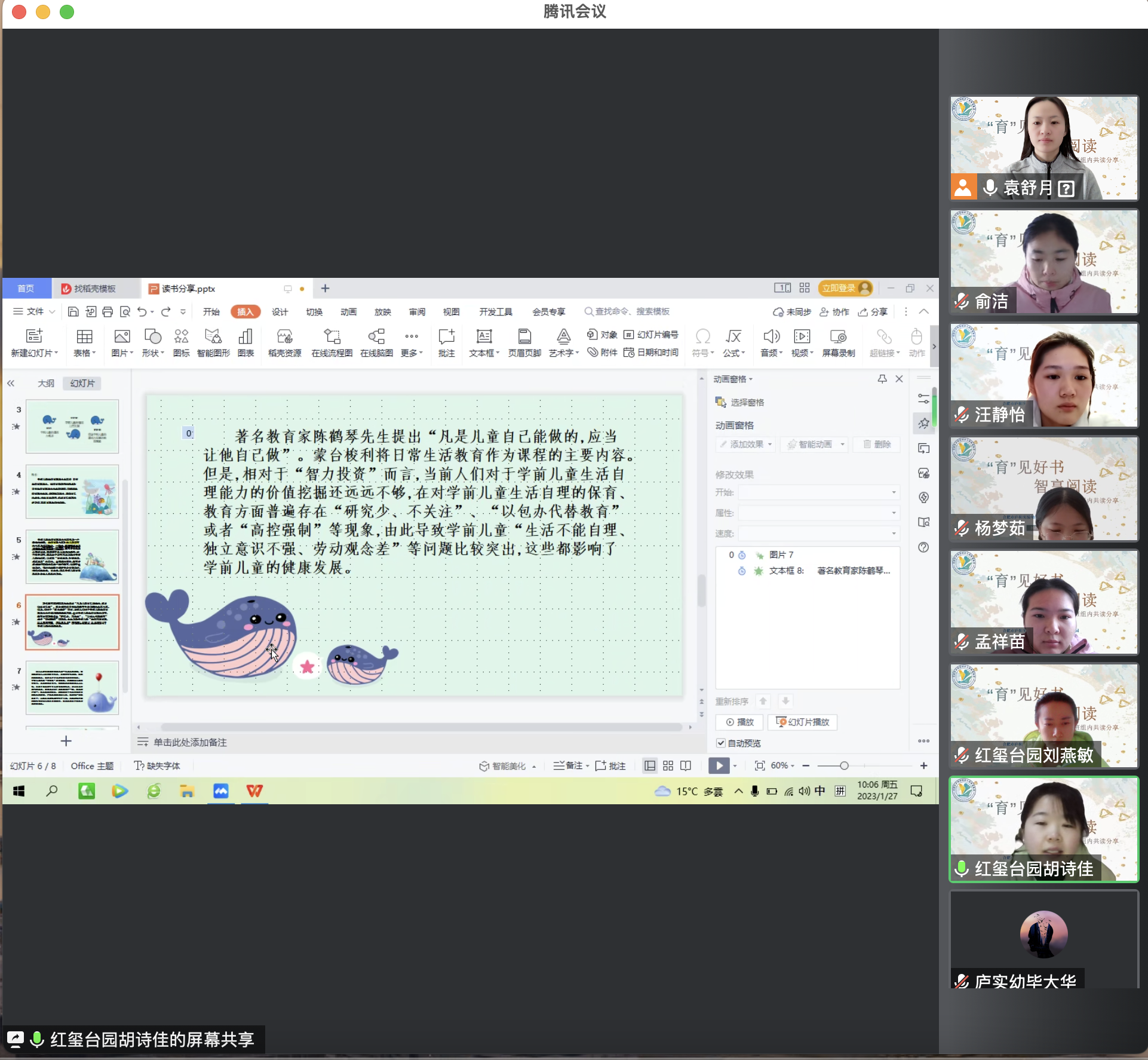The width and height of the screenshot is (1148, 1060).
Task: Click the save icon in quick access toolbar
Action: tap(73, 311)
